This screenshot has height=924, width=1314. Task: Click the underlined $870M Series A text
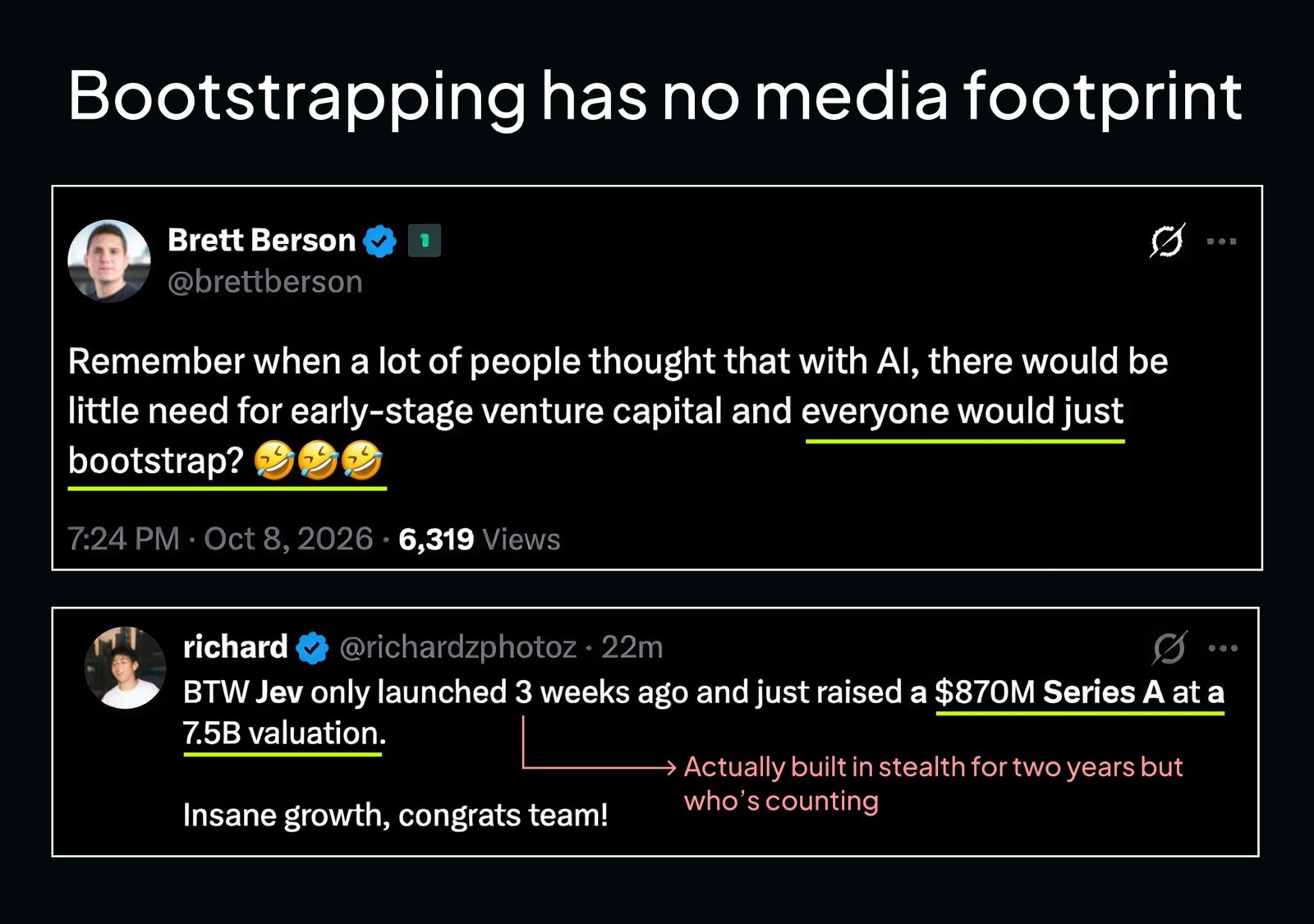(x=1050, y=692)
